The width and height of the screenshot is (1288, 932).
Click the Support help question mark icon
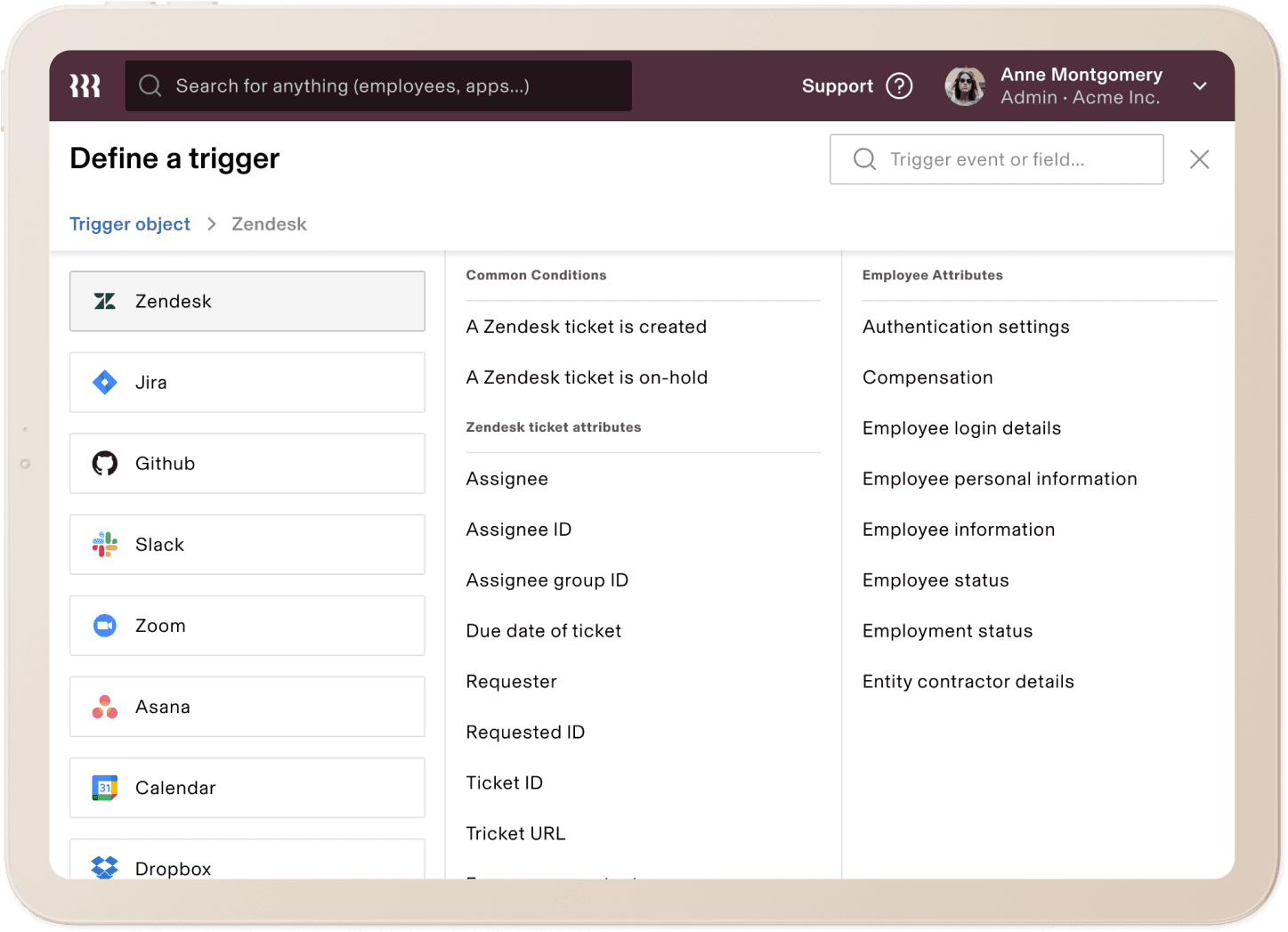[x=899, y=85]
